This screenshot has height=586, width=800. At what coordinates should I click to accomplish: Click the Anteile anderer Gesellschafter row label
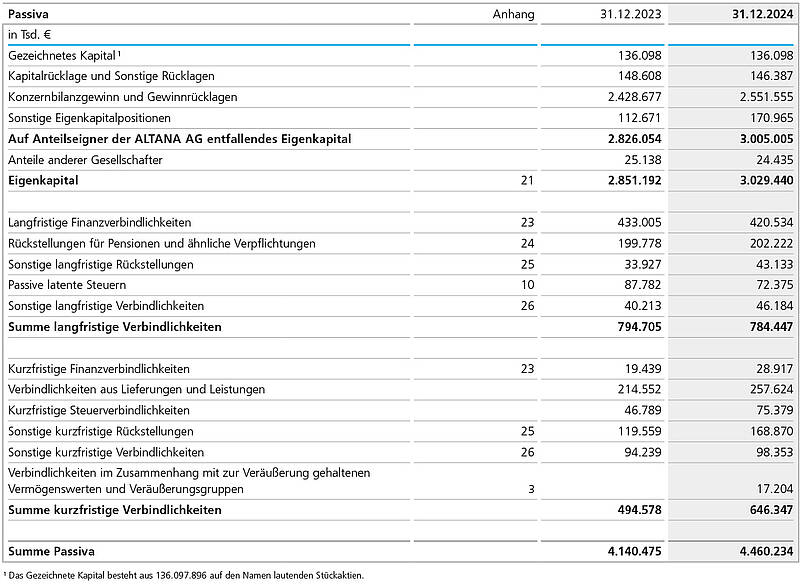[x=85, y=160]
